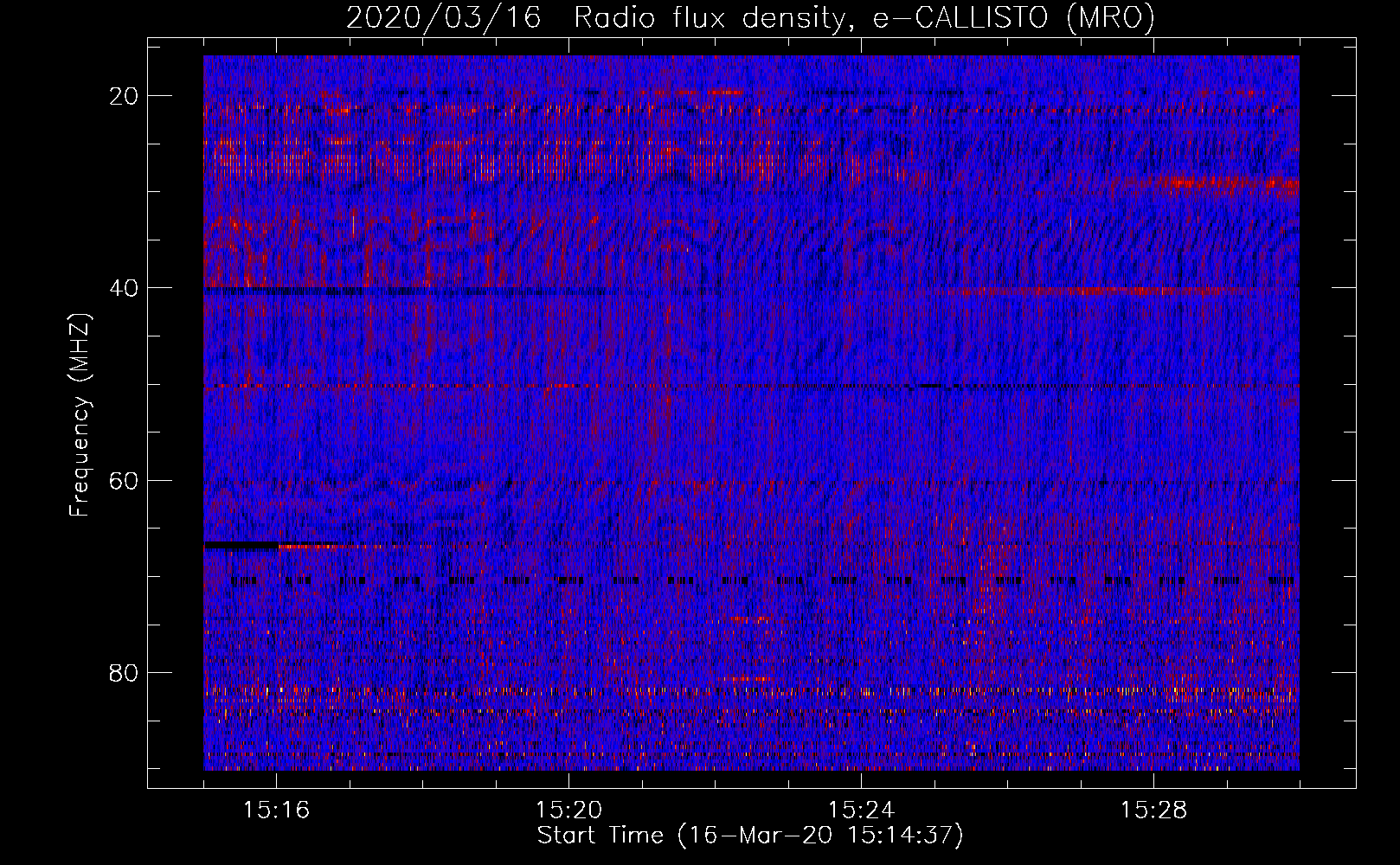Click the '15:28' time tick label
The image size is (1400, 865).
tap(1153, 811)
